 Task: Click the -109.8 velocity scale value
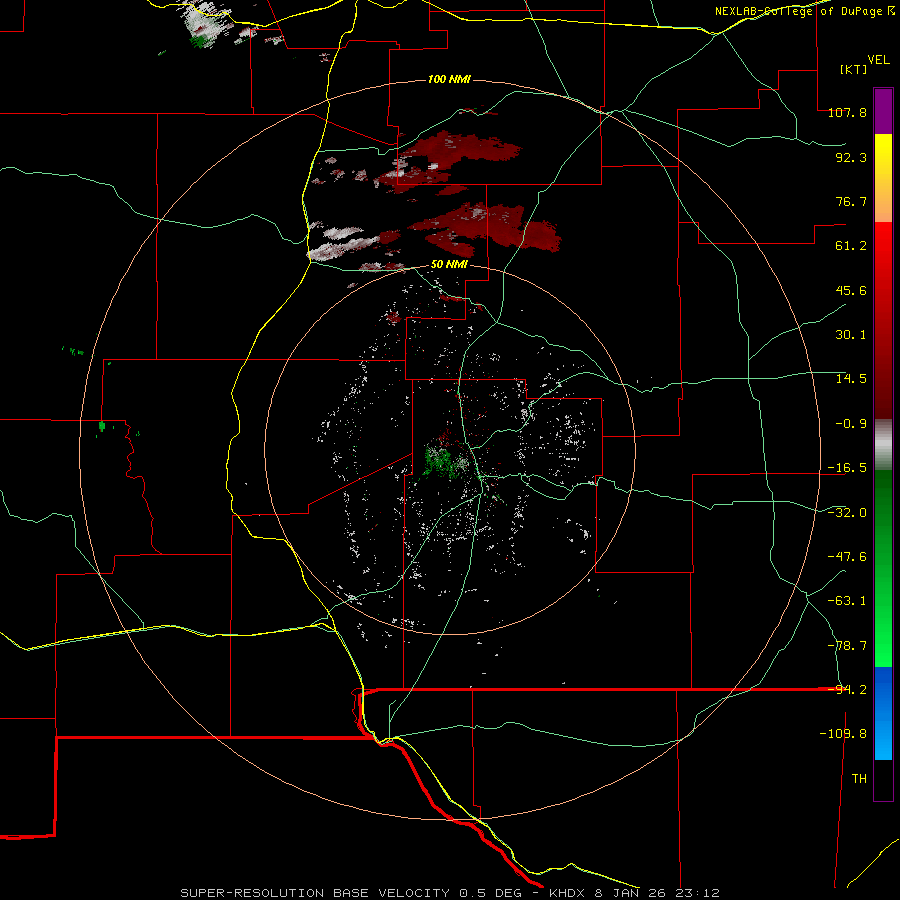pyautogui.click(x=843, y=734)
